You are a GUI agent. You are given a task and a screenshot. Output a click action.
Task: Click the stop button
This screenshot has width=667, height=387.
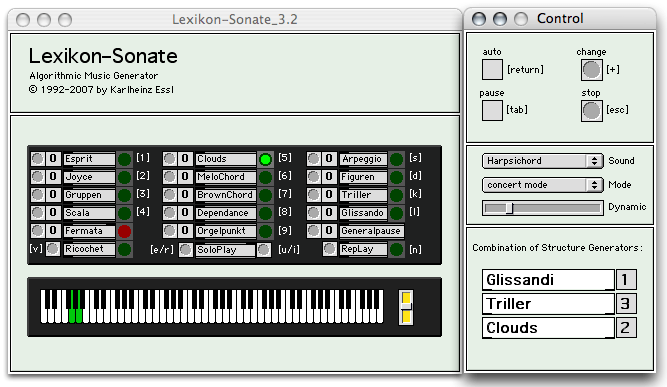click(x=592, y=111)
